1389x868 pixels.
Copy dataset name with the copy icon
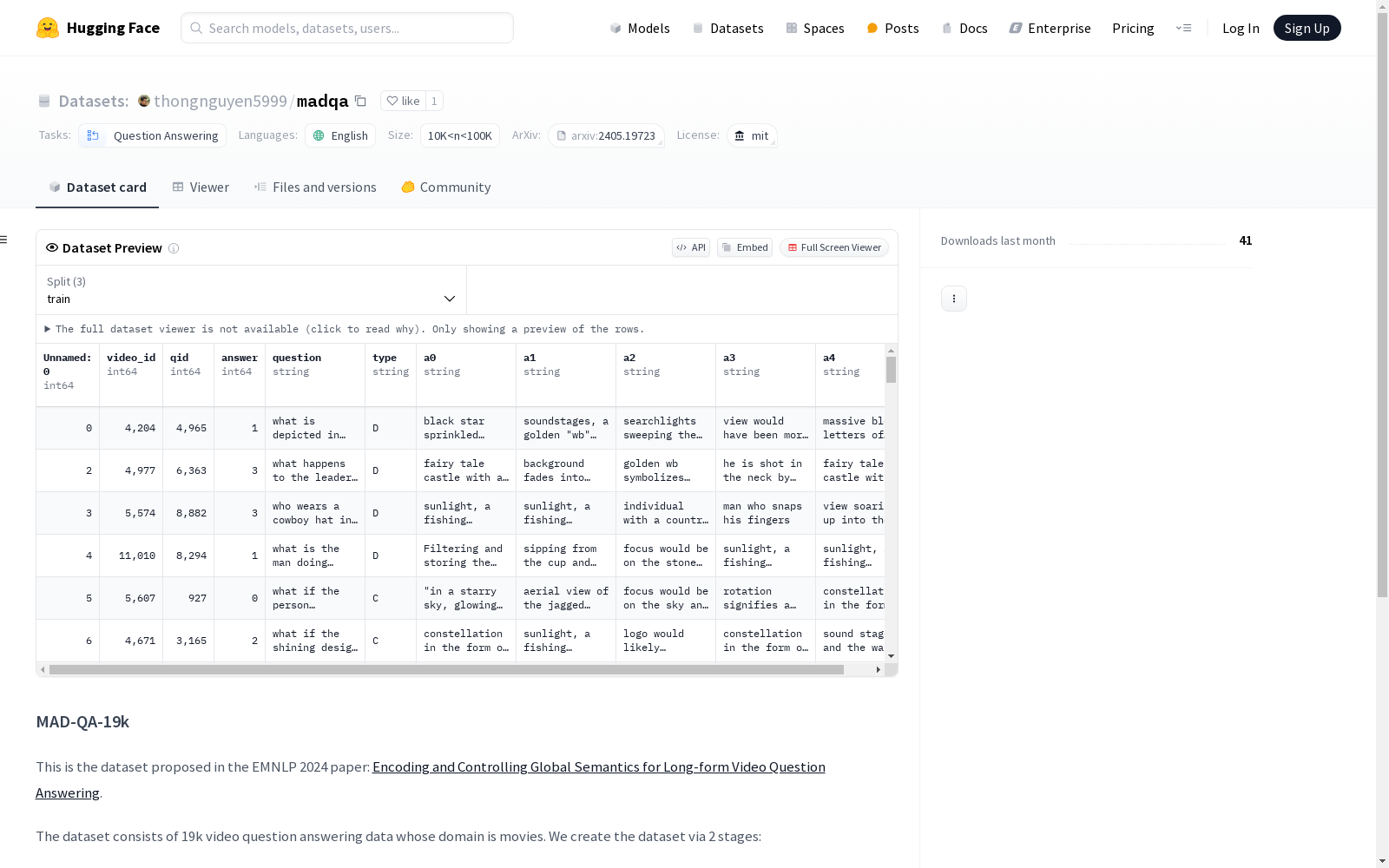pyautogui.click(x=360, y=101)
